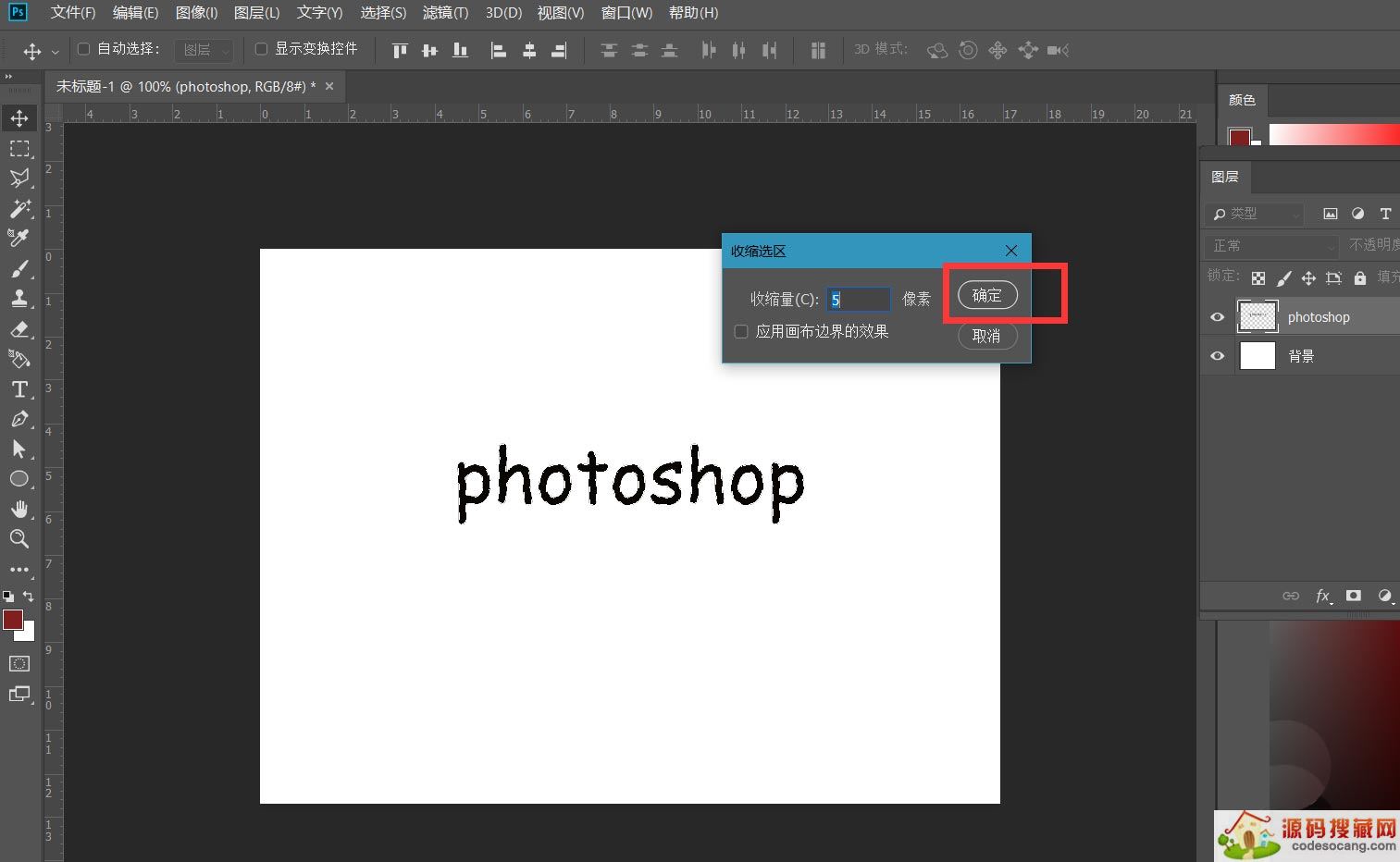Select the Move tool
1400x862 pixels.
[19, 118]
